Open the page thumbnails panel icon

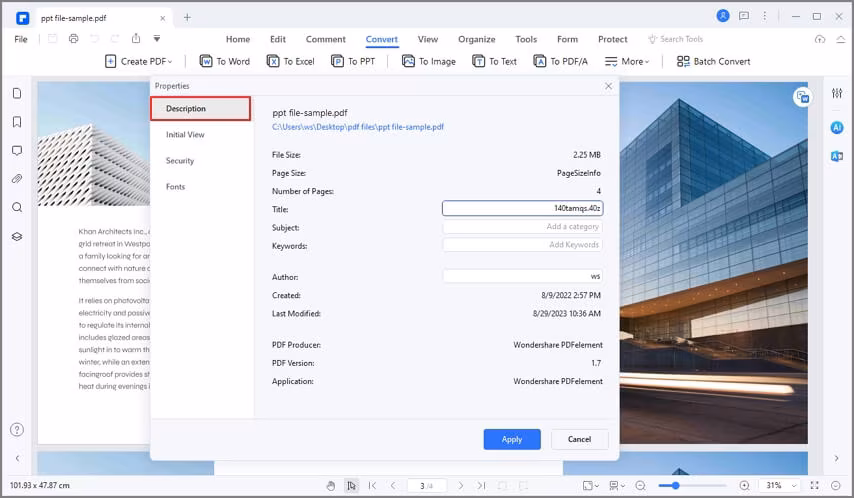[x=17, y=93]
